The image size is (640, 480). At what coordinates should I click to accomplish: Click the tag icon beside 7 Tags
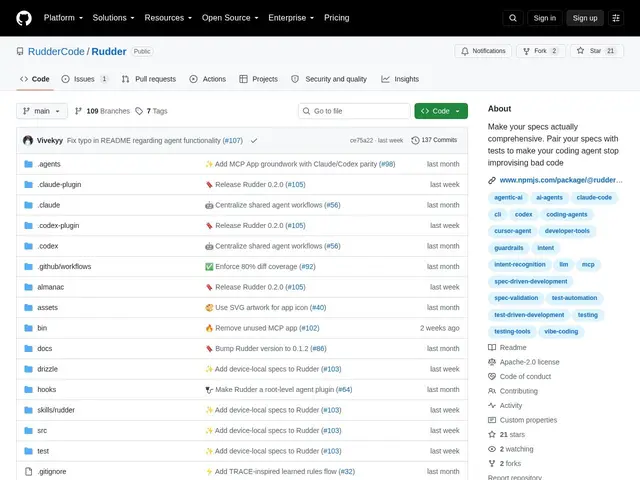pos(139,111)
